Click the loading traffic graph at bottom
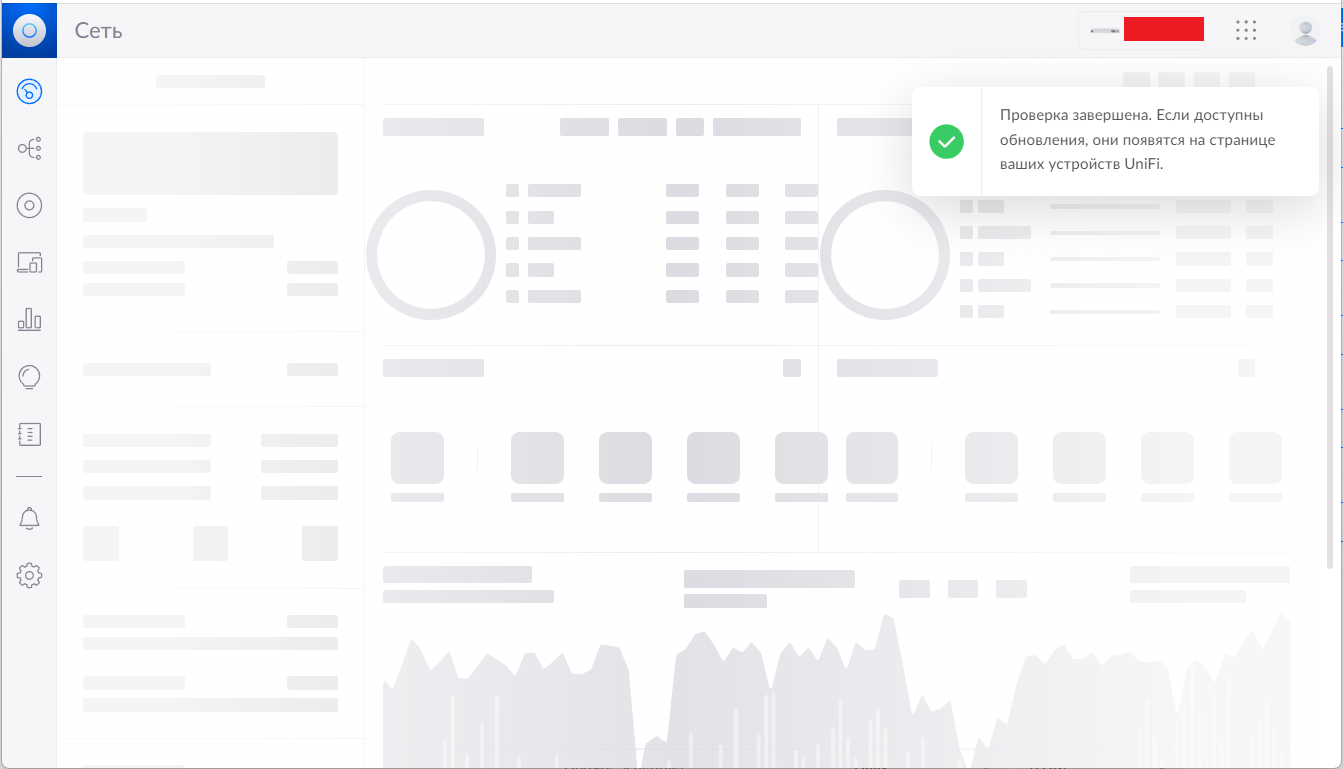The image size is (1343, 769). pyautogui.click(x=835, y=690)
